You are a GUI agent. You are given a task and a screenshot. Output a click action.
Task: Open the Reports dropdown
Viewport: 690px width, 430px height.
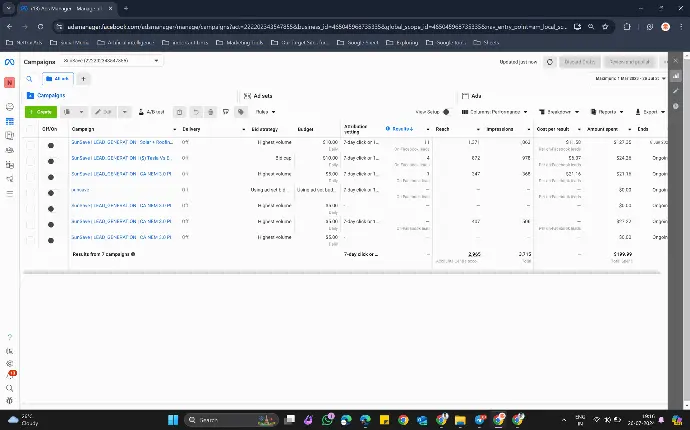pos(607,112)
